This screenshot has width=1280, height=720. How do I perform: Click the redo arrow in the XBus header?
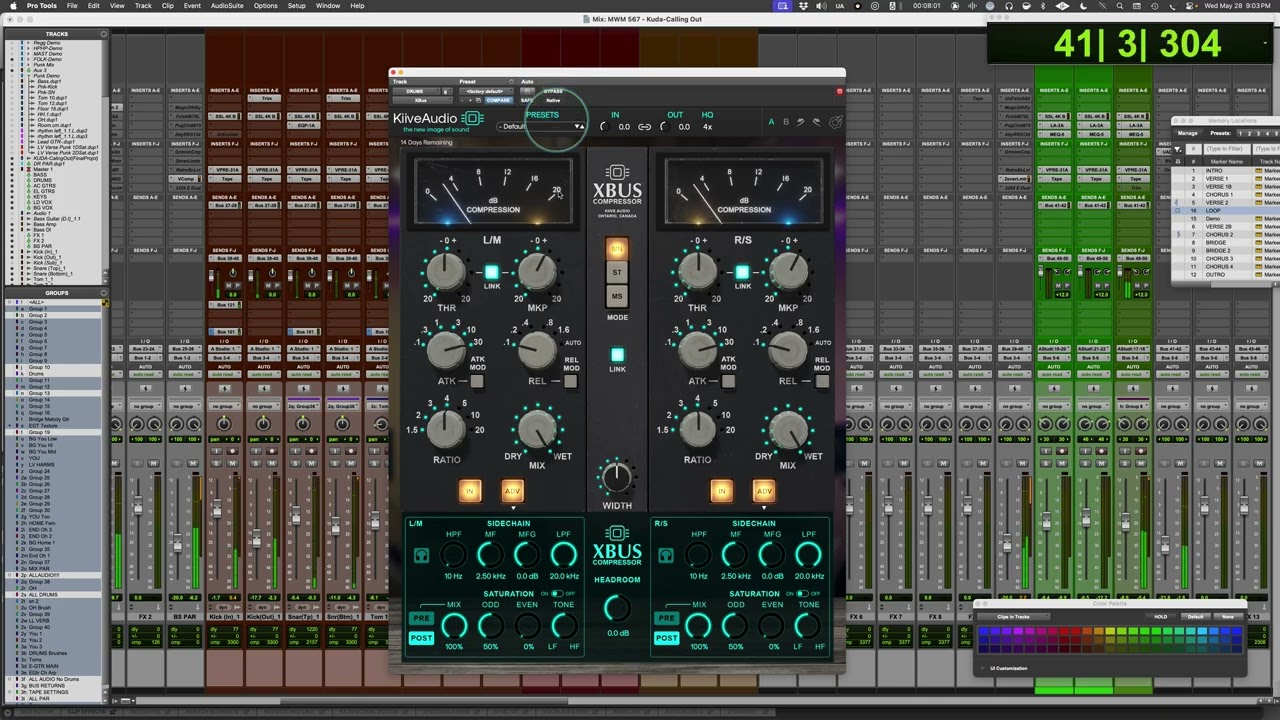pyautogui.click(x=816, y=122)
